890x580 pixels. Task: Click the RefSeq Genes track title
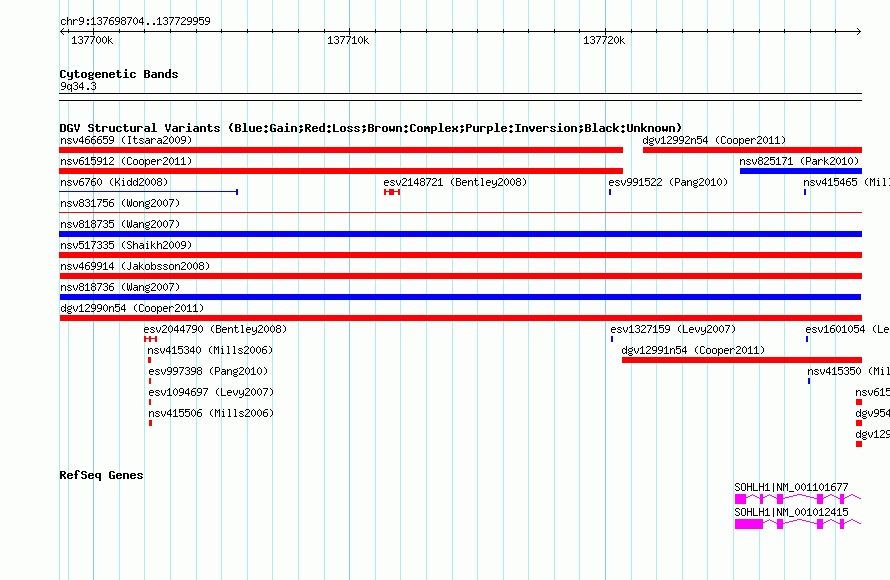[101, 475]
